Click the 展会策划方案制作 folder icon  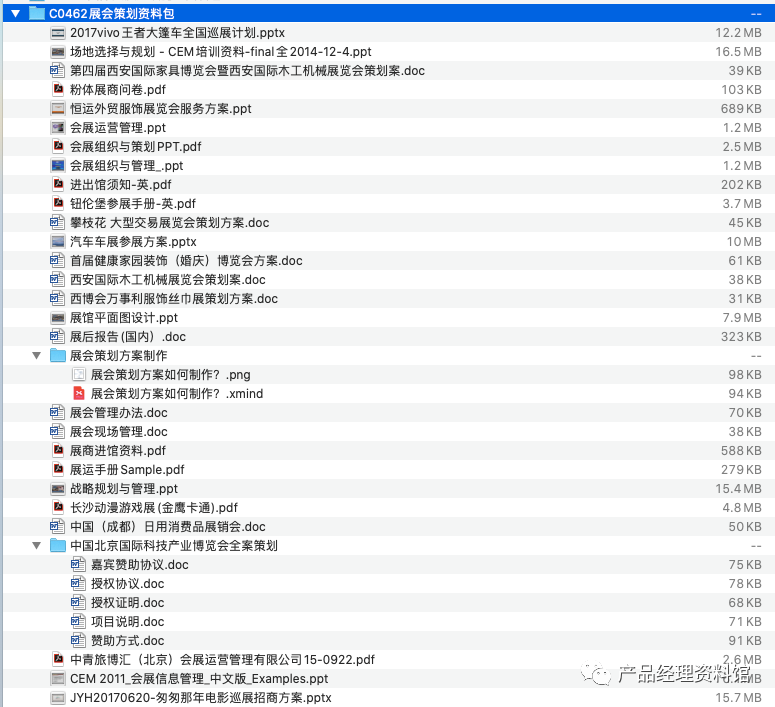click(58, 355)
